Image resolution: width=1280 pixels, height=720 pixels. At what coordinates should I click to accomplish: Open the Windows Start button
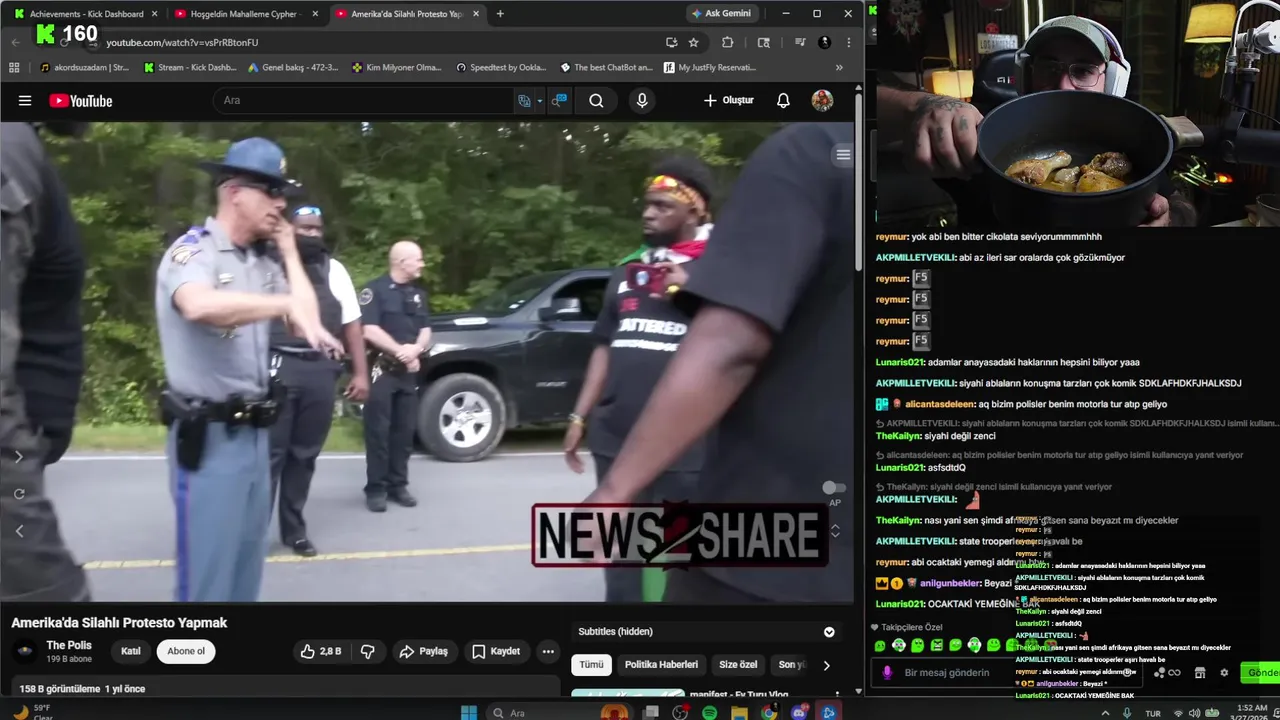pyautogui.click(x=469, y=713)
